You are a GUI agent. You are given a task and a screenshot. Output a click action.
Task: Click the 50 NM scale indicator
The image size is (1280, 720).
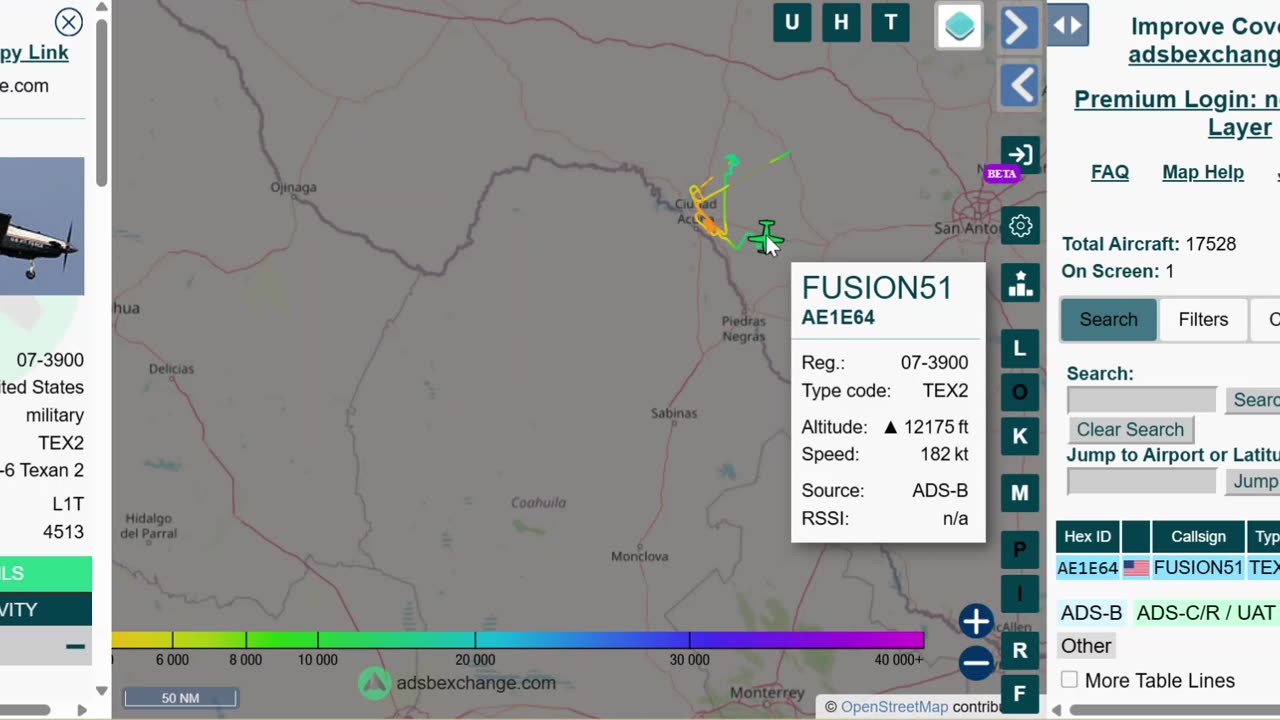click(x=180, y=698)
